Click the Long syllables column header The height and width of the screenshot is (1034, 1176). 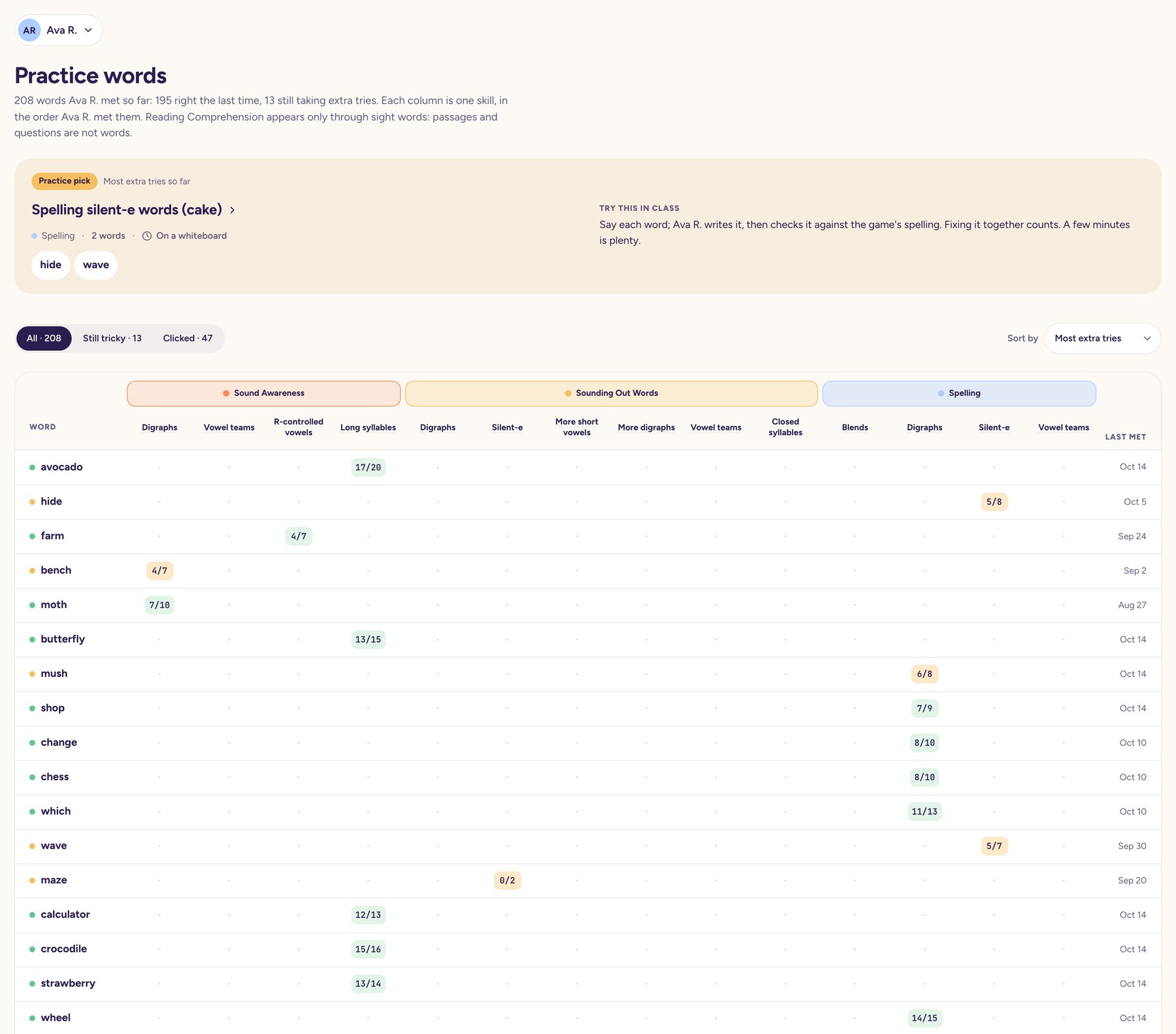pos(368,427)
